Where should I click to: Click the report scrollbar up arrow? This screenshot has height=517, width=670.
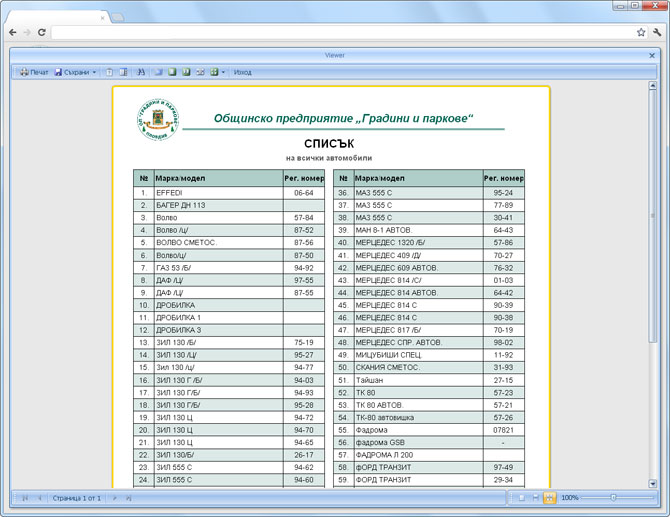(652, 85)
